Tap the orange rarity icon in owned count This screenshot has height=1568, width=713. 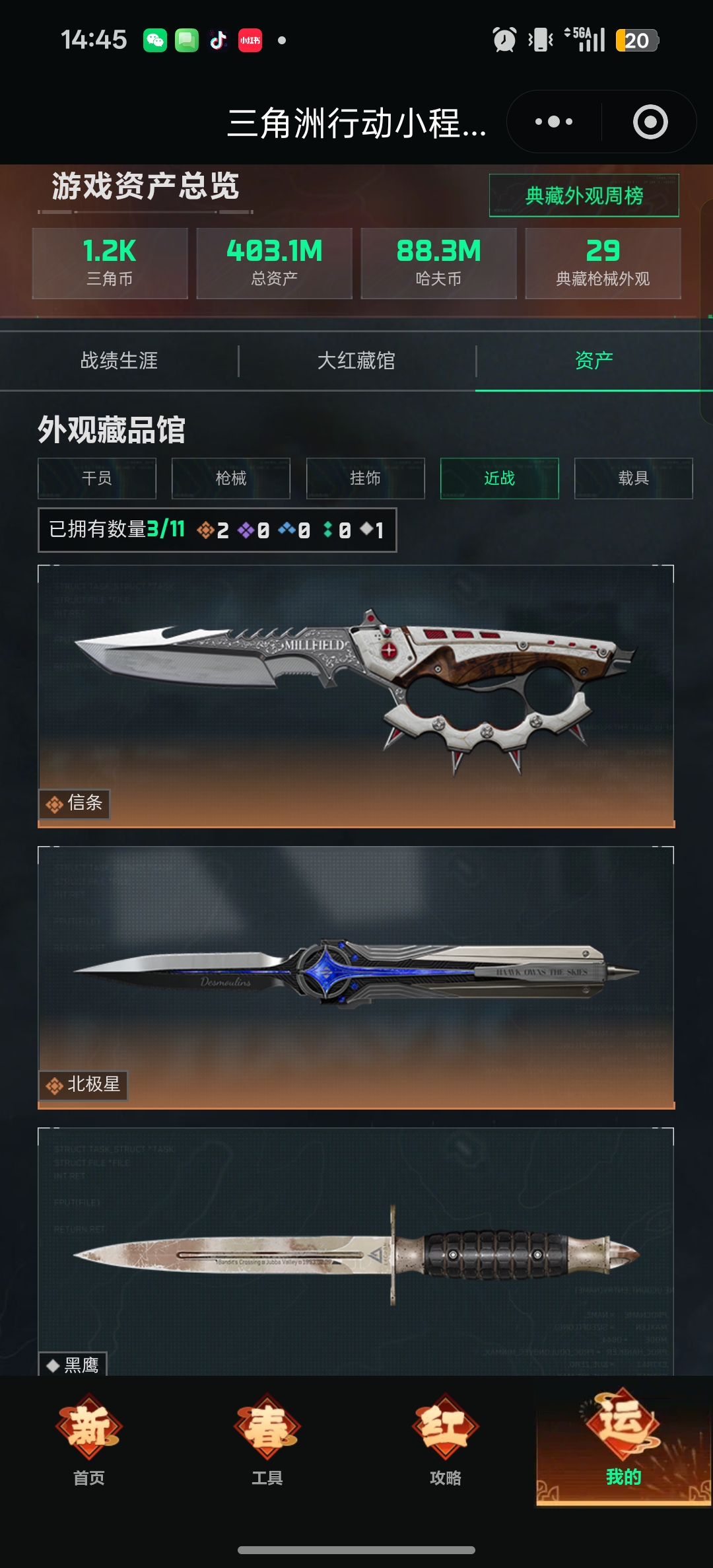[205, 530]
